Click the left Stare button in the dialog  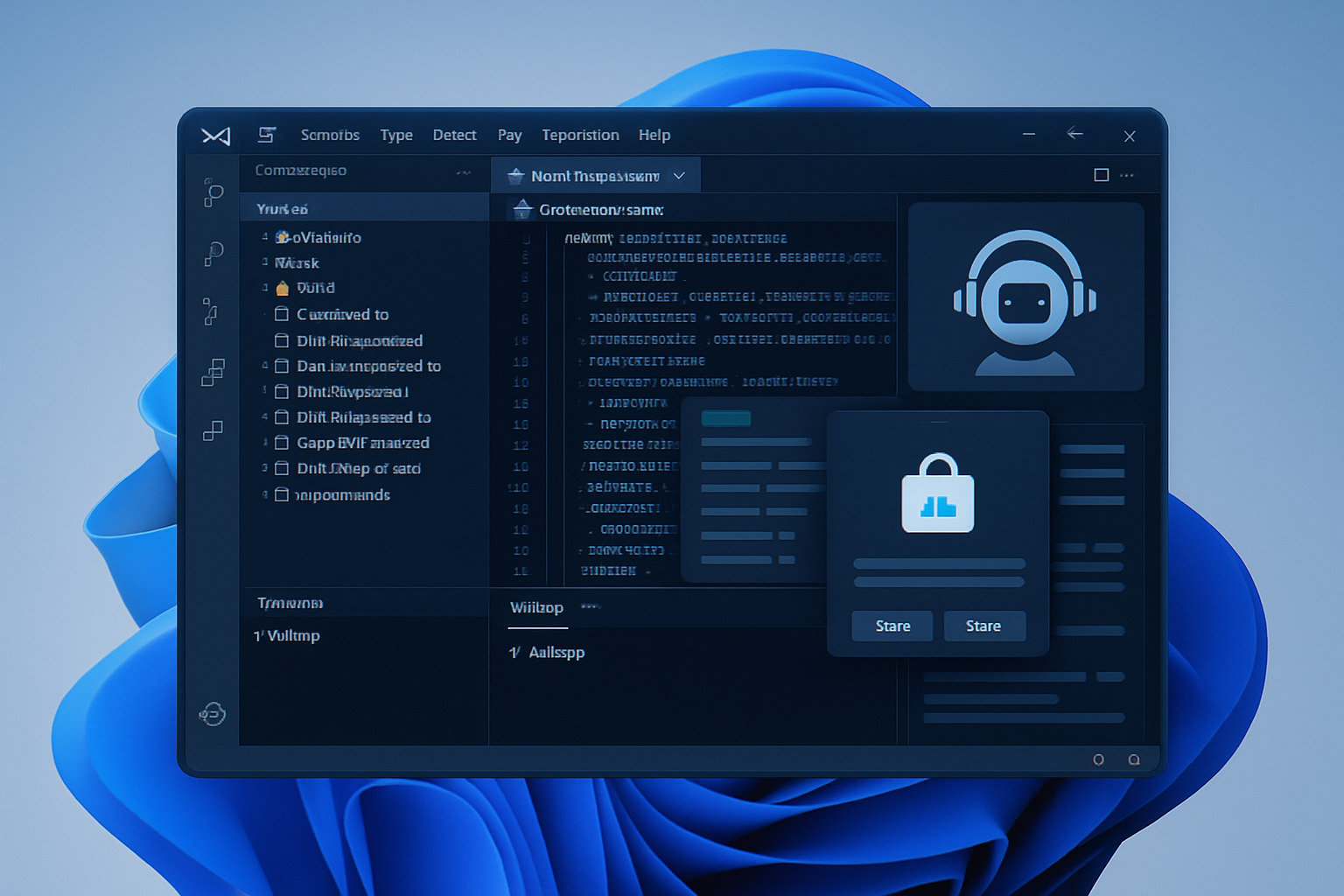tap(892, 626)
